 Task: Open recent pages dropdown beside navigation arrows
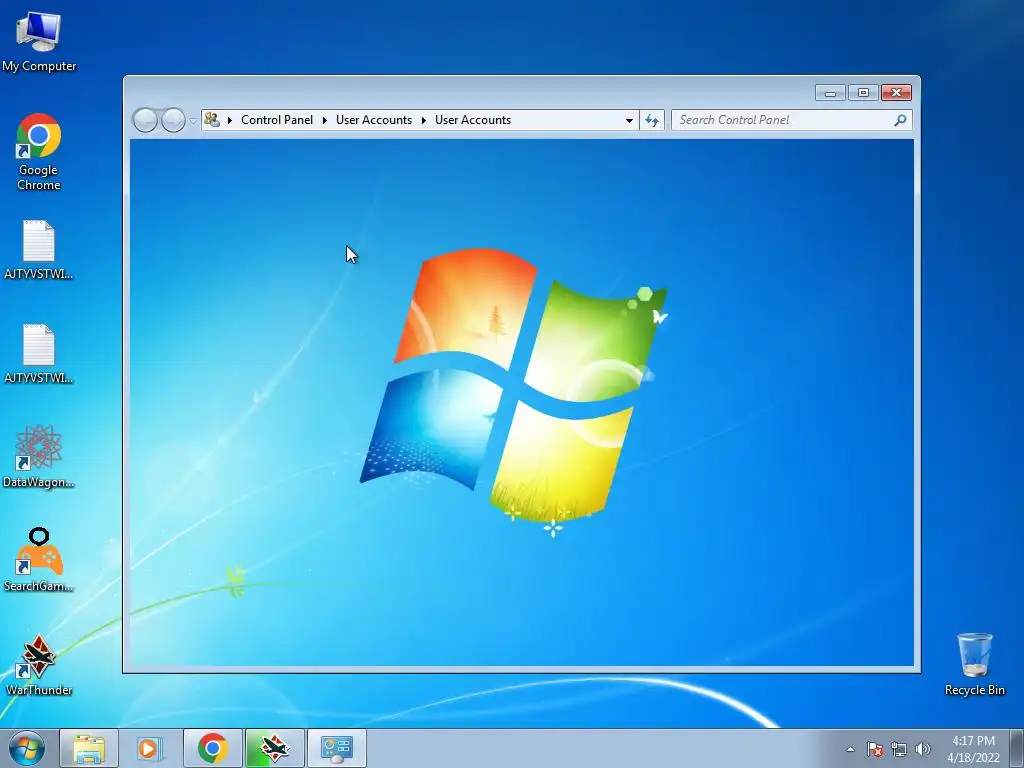(193, 121)
